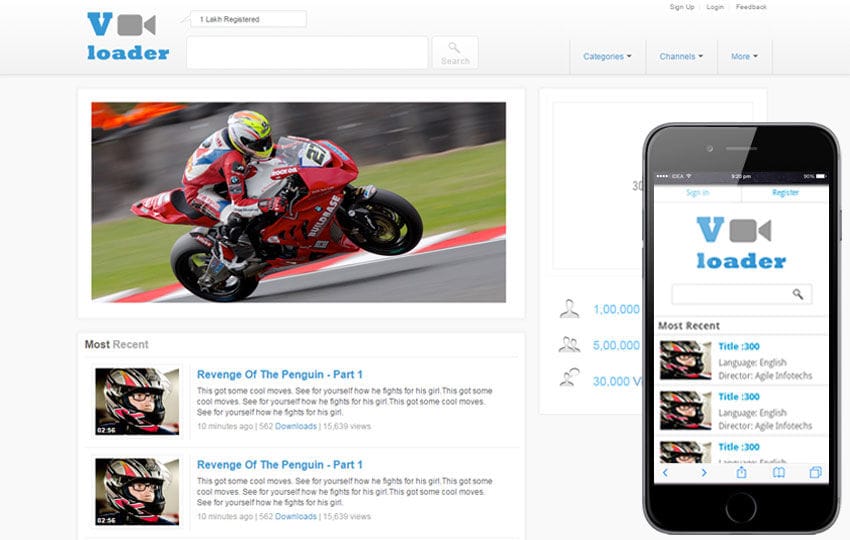This screenshot has height=540, width=850.
Task: Tap the share icon in phone toolbar
Action: click(741, 472)
